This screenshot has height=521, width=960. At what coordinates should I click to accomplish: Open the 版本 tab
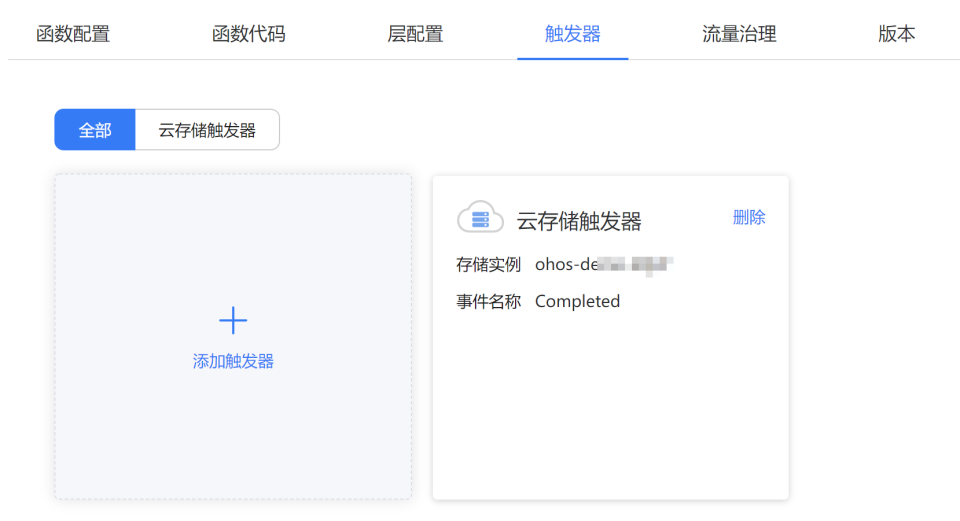pyautogui.click(x=896, y=34)
